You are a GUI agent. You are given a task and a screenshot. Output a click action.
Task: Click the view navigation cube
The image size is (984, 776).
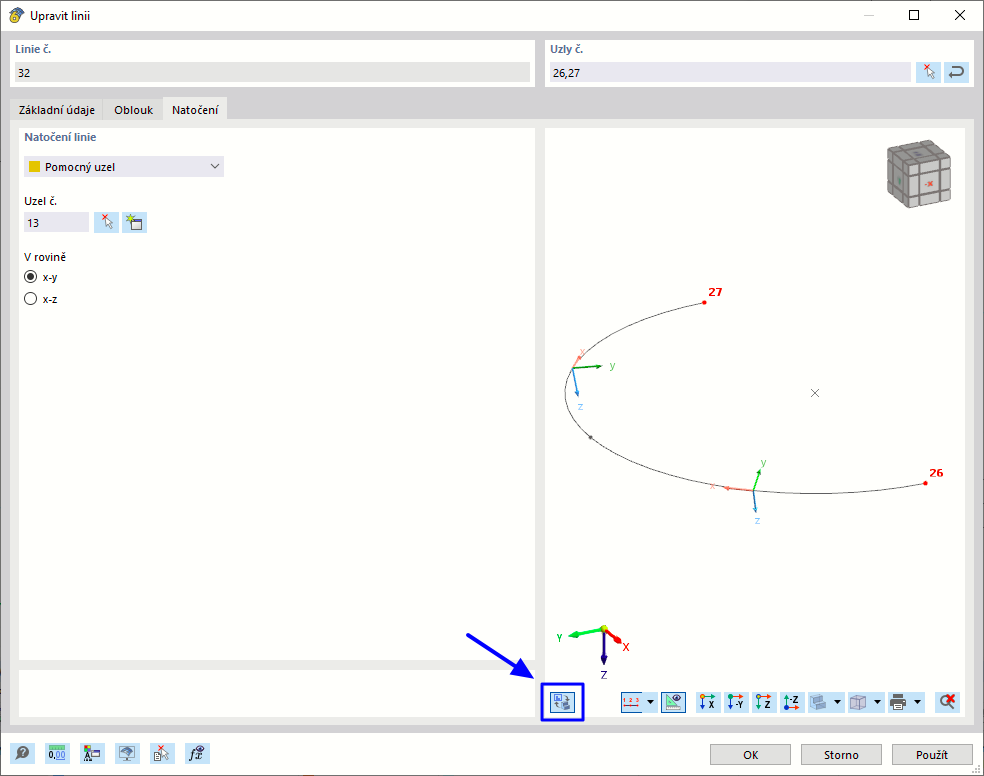tap(919, 174)
